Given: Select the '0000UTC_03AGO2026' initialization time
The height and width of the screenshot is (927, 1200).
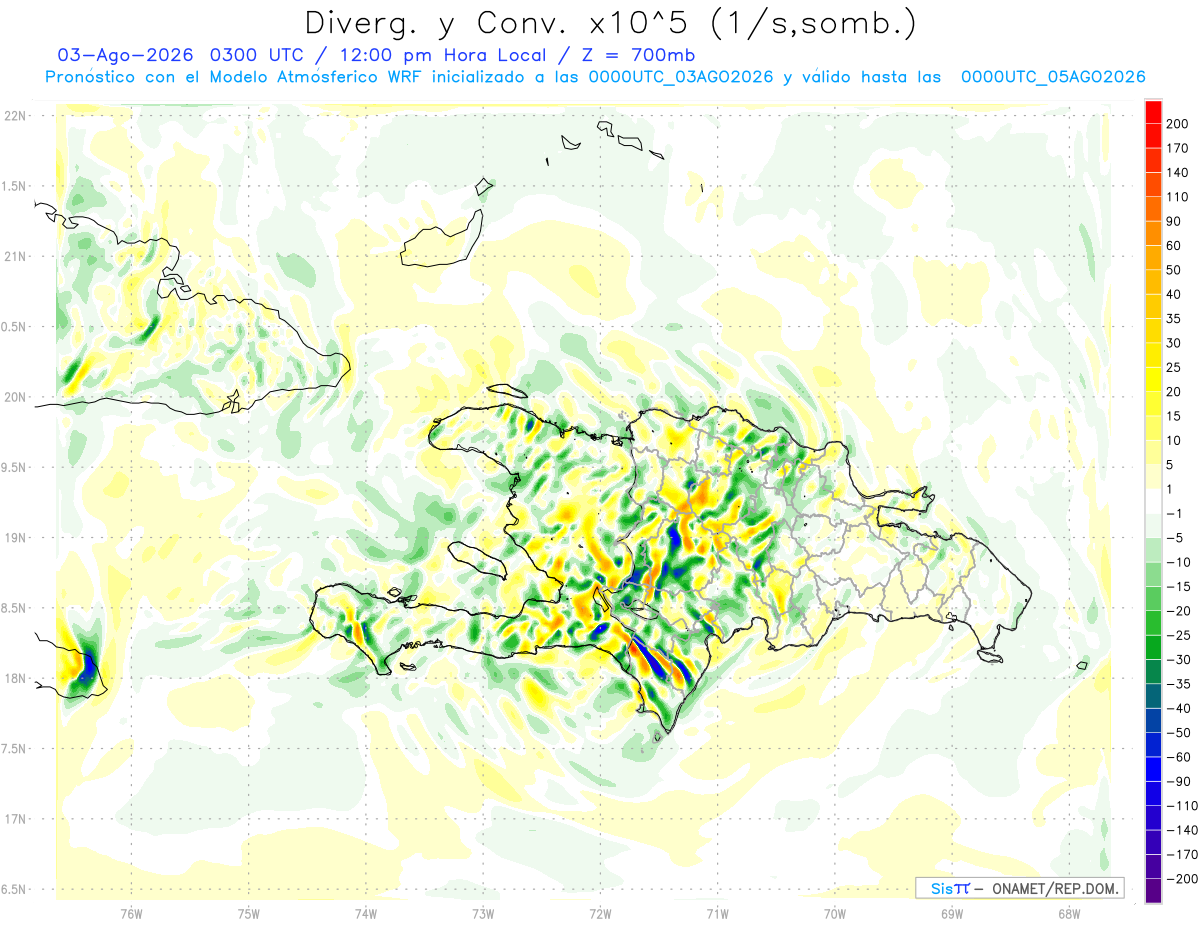Looking at the screenshot, I should point(680,77).
